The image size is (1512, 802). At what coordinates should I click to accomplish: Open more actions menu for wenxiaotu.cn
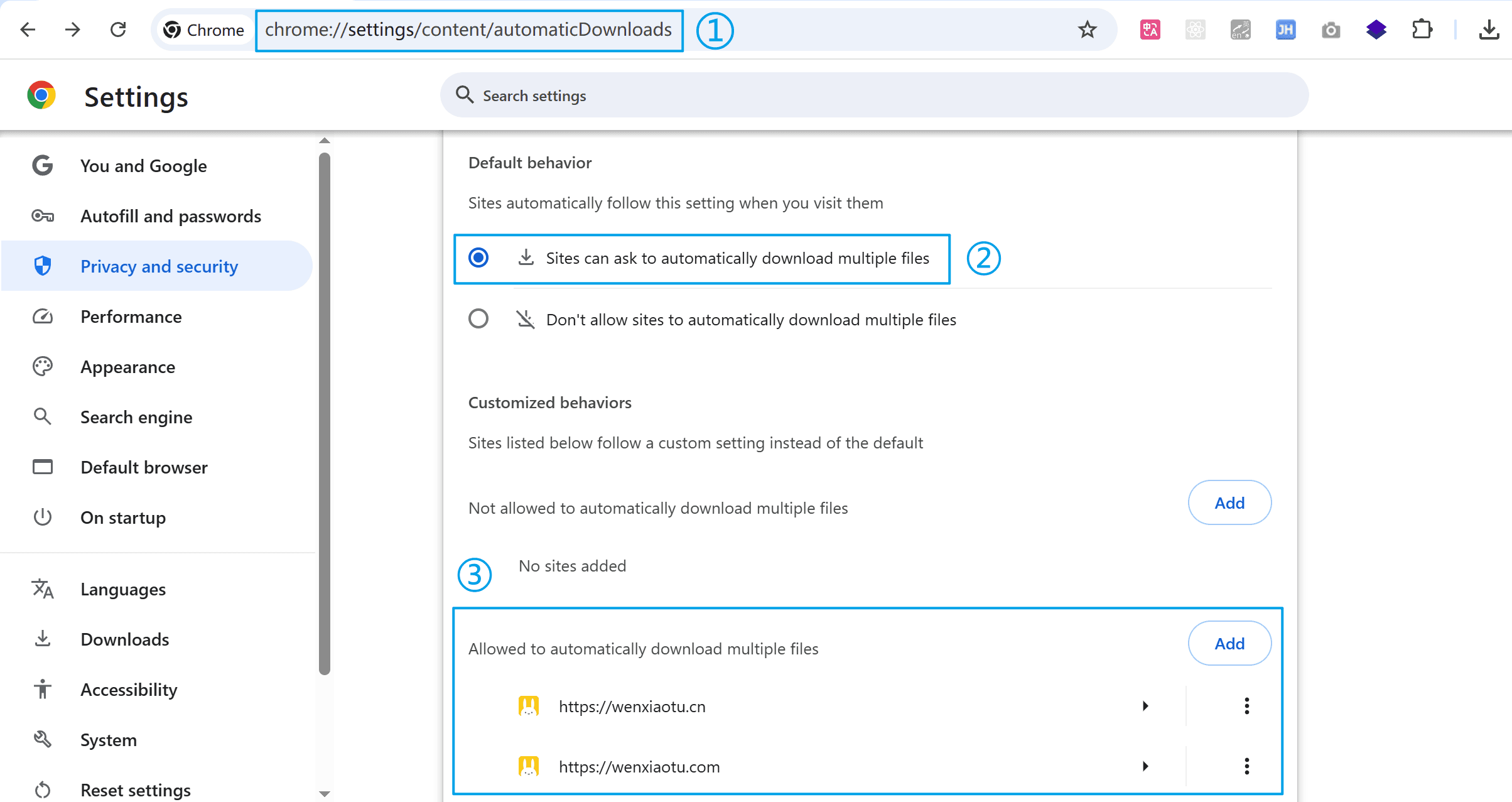pyautogui.click(x=1247, y=706)
